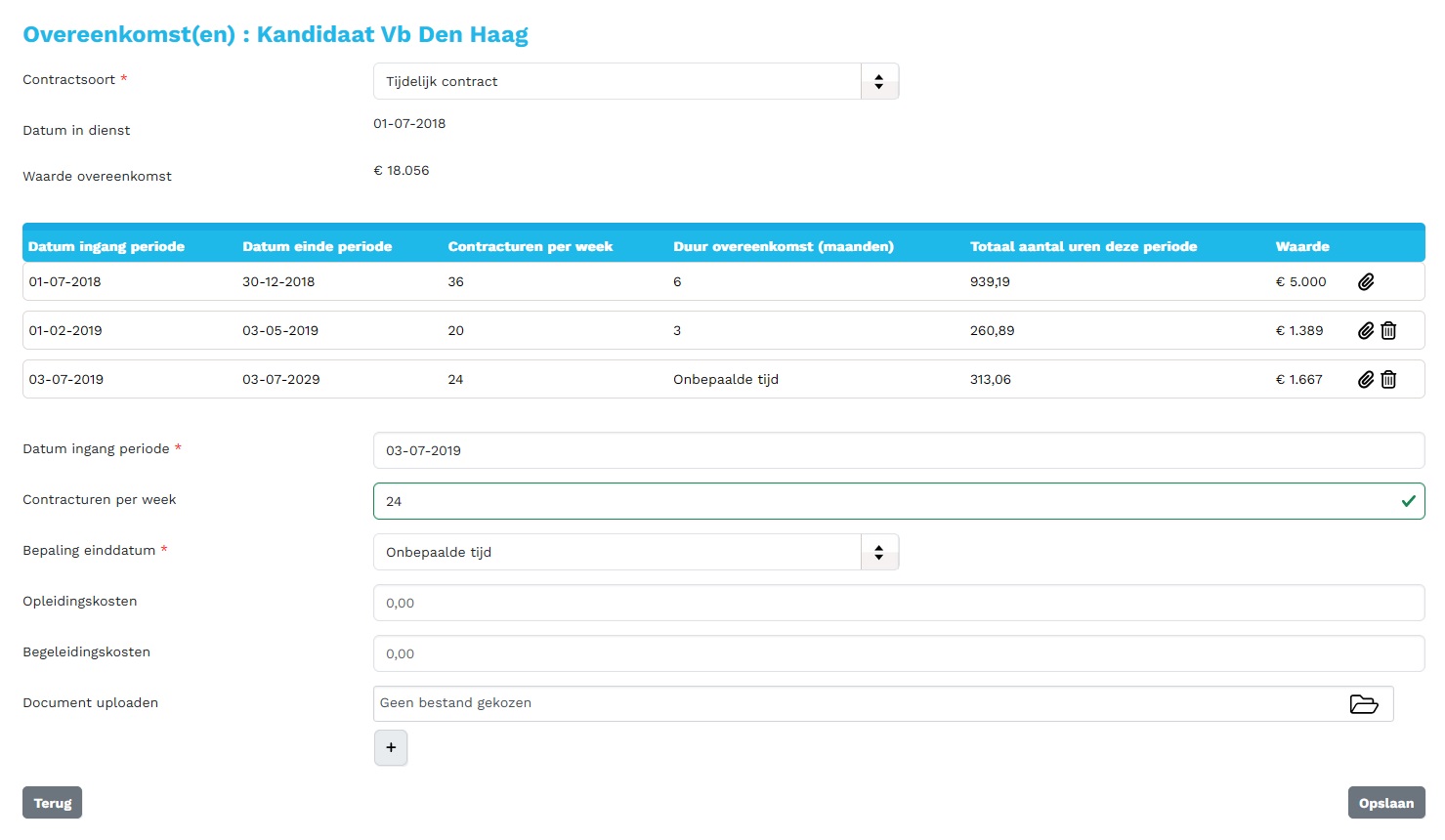Image resolution: width=1445 pixels, height=840 pixels.
Task: Click the 260,89 total hours cell
Action: click(992, 330)
